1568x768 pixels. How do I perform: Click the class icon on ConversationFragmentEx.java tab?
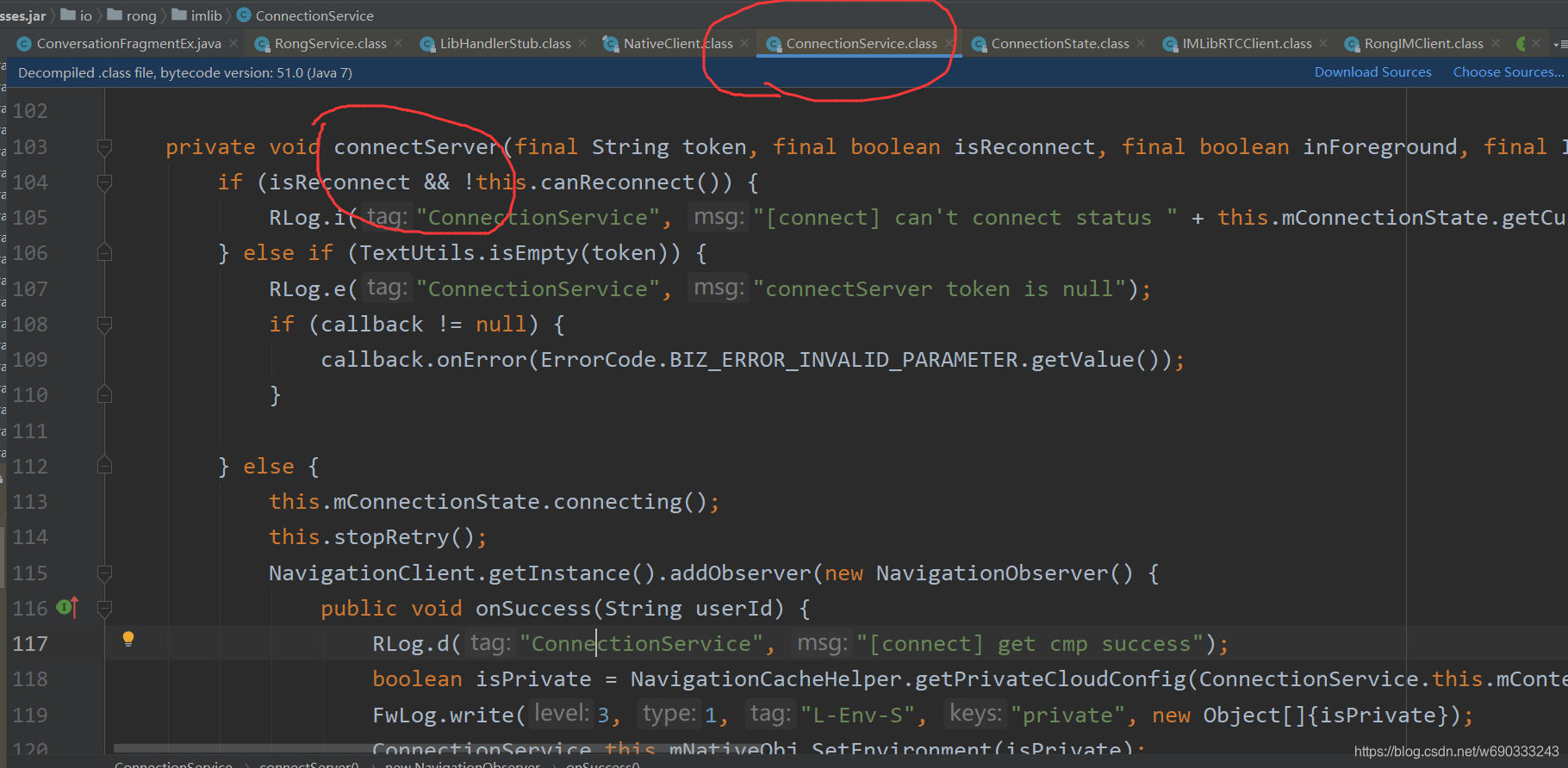pos(24,44)
